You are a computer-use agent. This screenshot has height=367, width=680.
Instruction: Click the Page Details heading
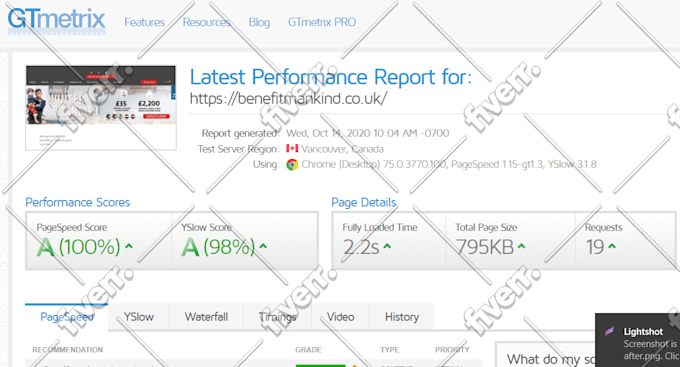tap(364, 203)
